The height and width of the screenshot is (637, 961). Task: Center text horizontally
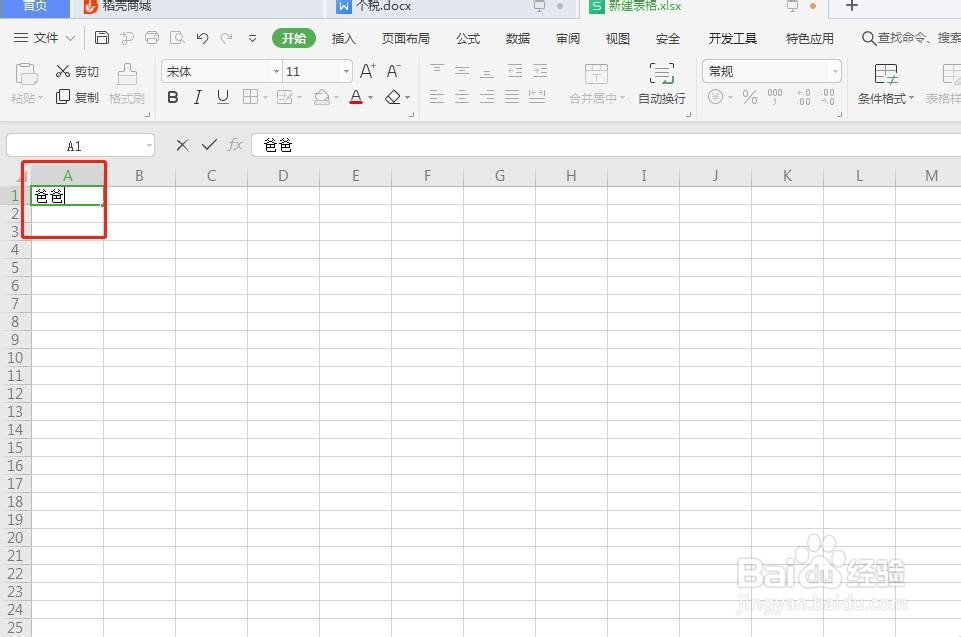point(462,97)
